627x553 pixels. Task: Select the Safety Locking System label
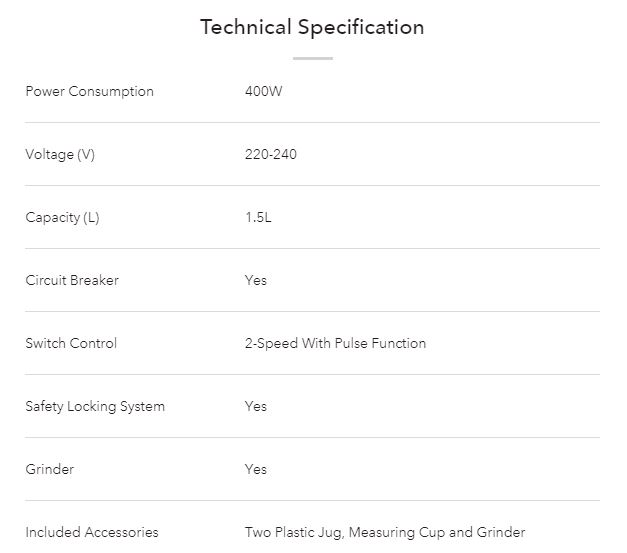pos(95,406)
